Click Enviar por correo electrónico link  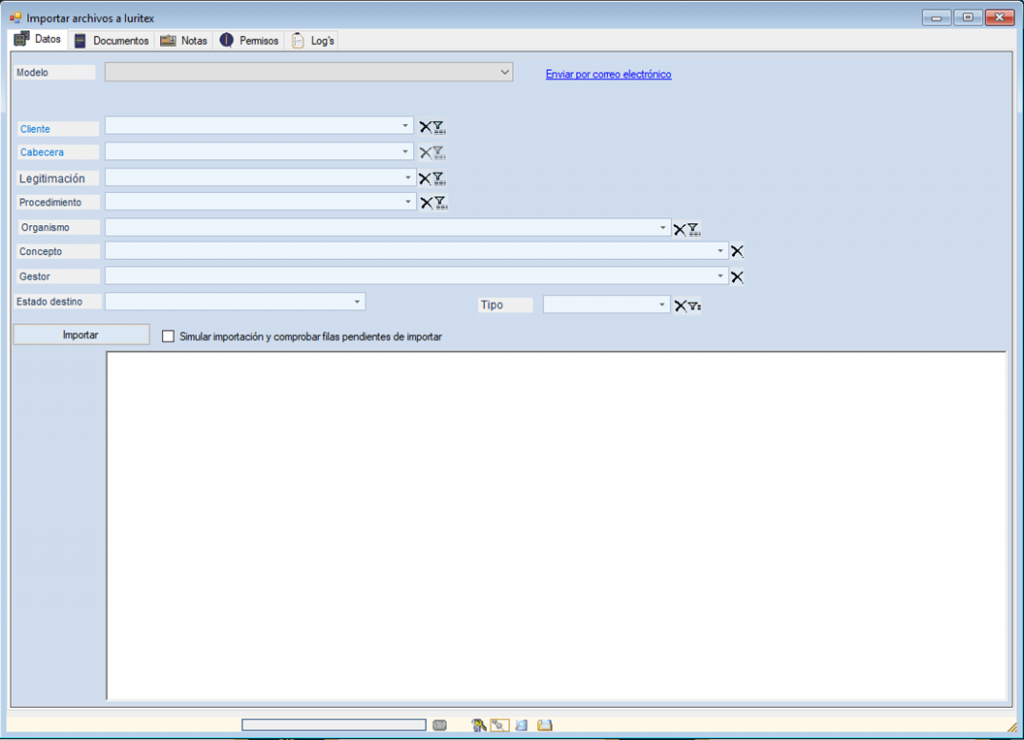tap(608, 74)
